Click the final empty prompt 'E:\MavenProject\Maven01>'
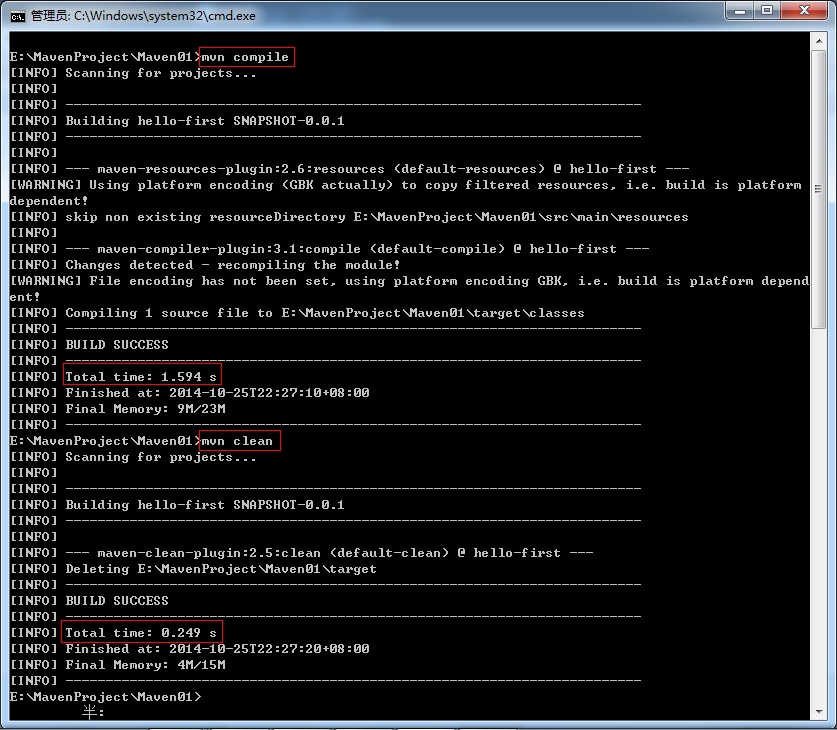Viewport: 837px width, 730px height. [x=106, y=697]
